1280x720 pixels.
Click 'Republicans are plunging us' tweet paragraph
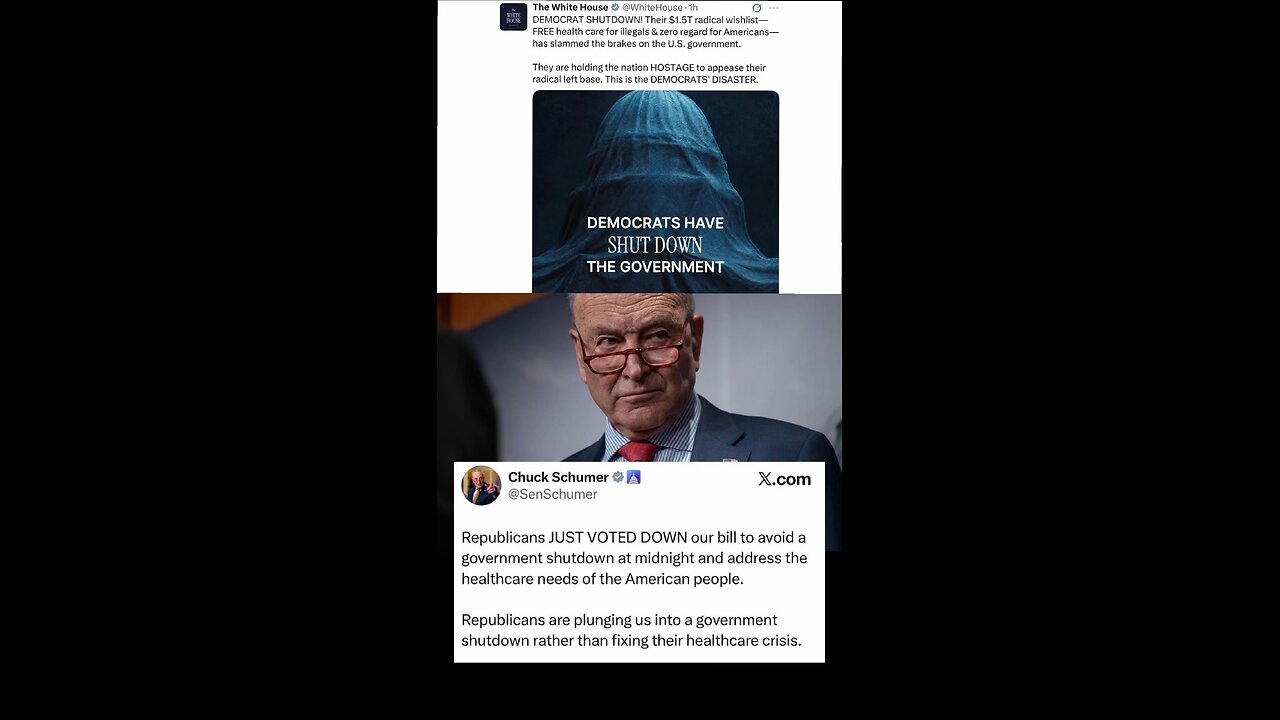tap(631, 630)
